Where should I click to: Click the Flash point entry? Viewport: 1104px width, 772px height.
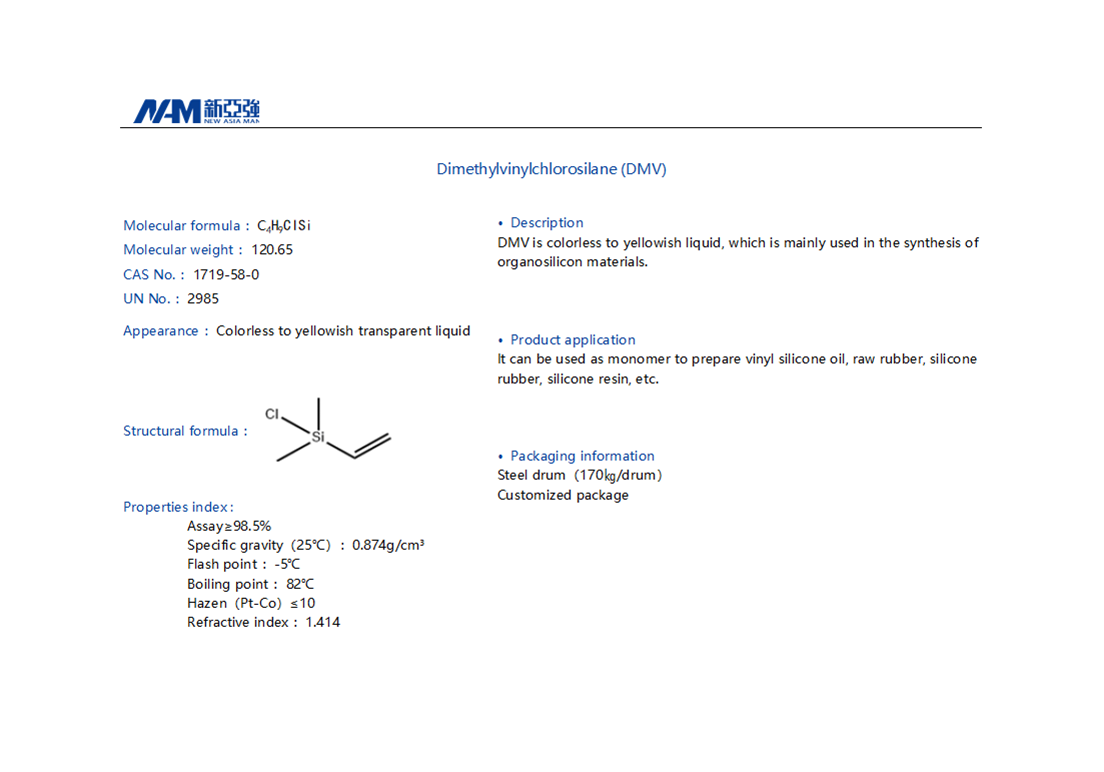pos(243,564)
